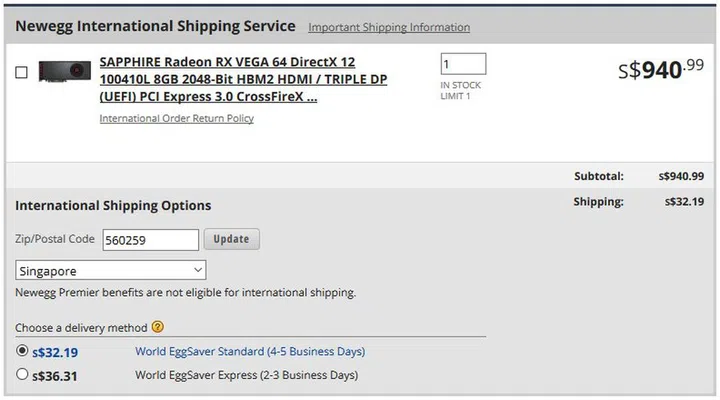Click the Subtotal amount value
720x400 pixels.
pyautogui.click(x=680, y=176)
